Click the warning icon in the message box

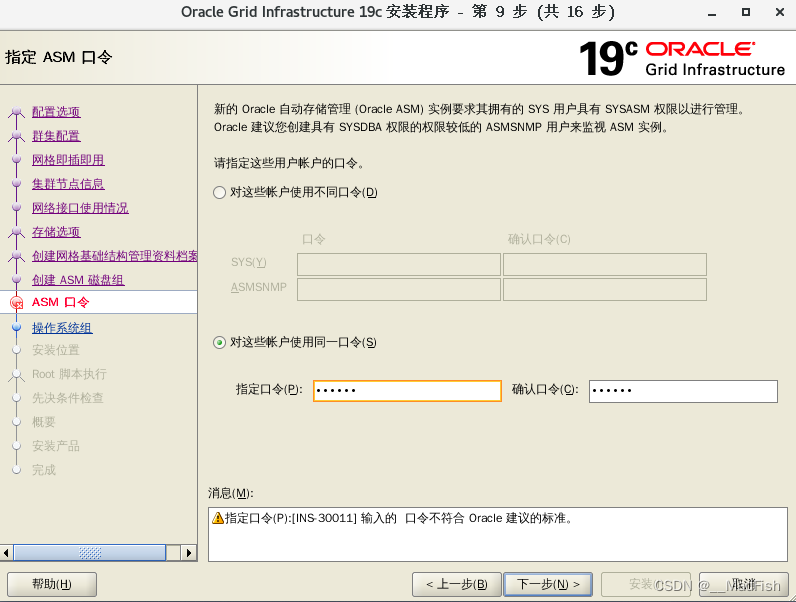coord(218,518)
